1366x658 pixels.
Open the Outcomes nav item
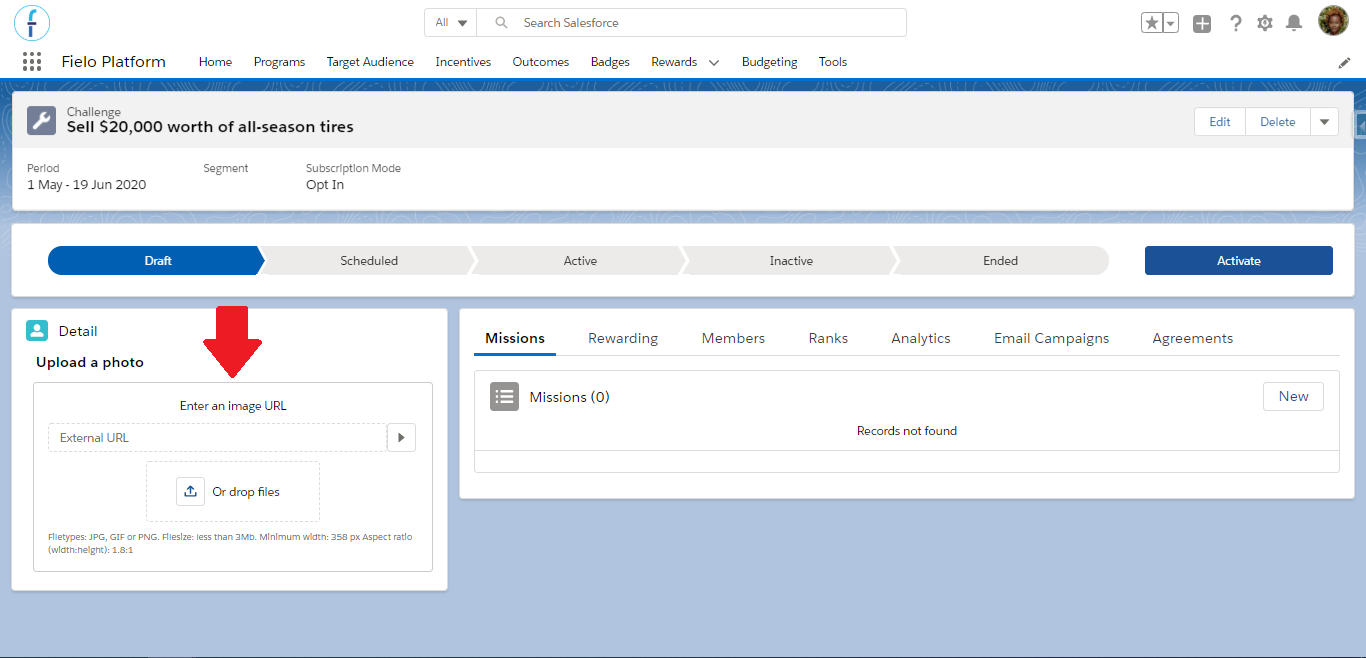541,62
